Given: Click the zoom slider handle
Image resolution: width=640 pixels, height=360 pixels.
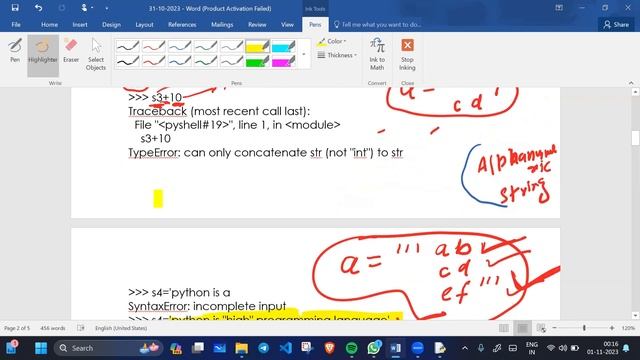Looking at the screenshot, I should click(584, 328).
